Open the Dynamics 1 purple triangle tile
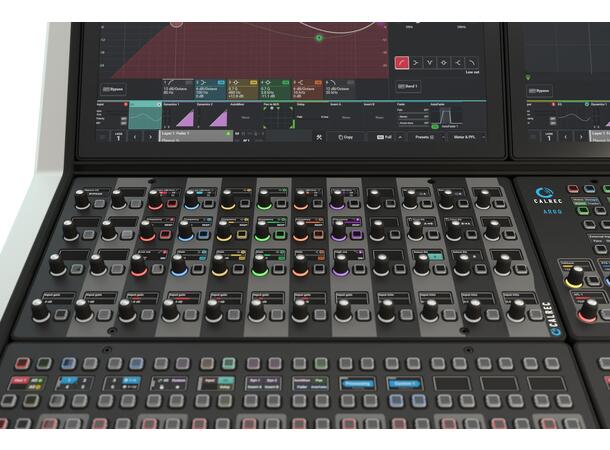 point(178,116)
